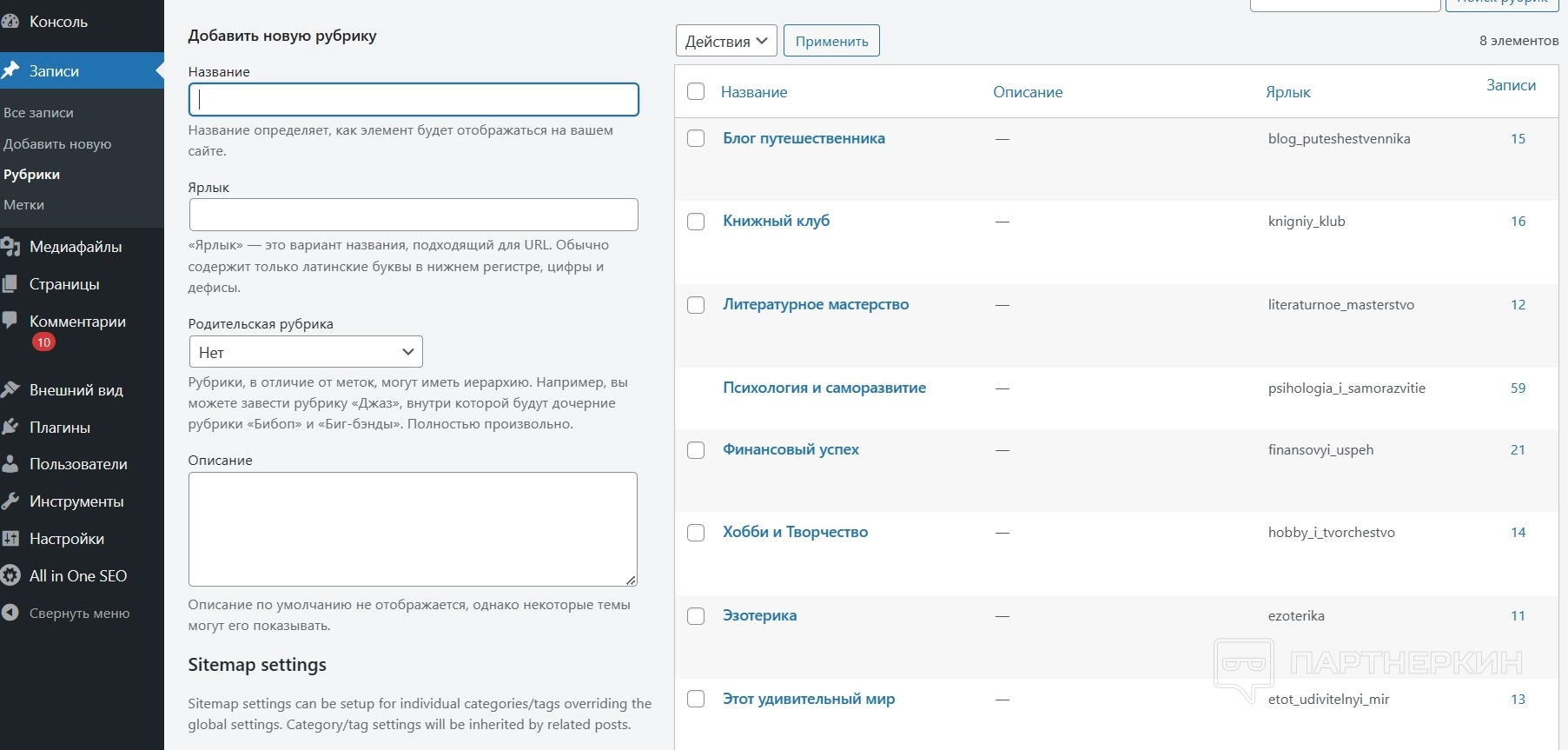This screenshot has width=1568, height=750.
Task: Click the Plugins plug icon
Action: pyautogui.click(x=10, y=428)
